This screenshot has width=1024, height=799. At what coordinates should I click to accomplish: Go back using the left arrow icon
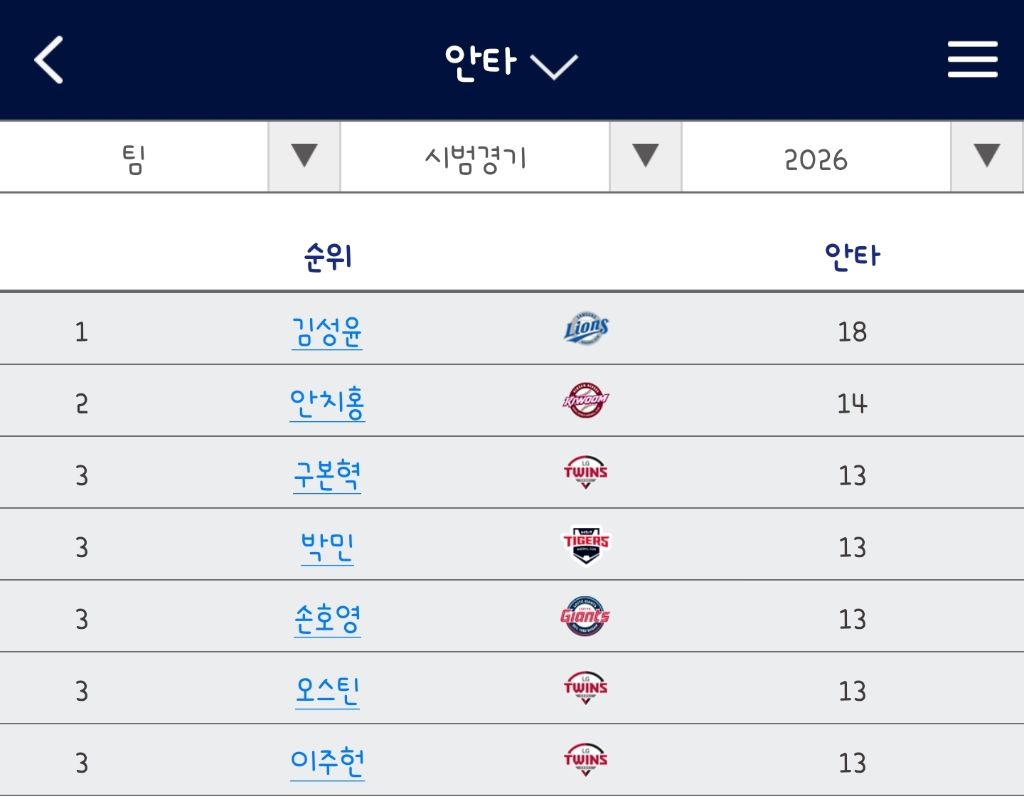tap(48, 59)
